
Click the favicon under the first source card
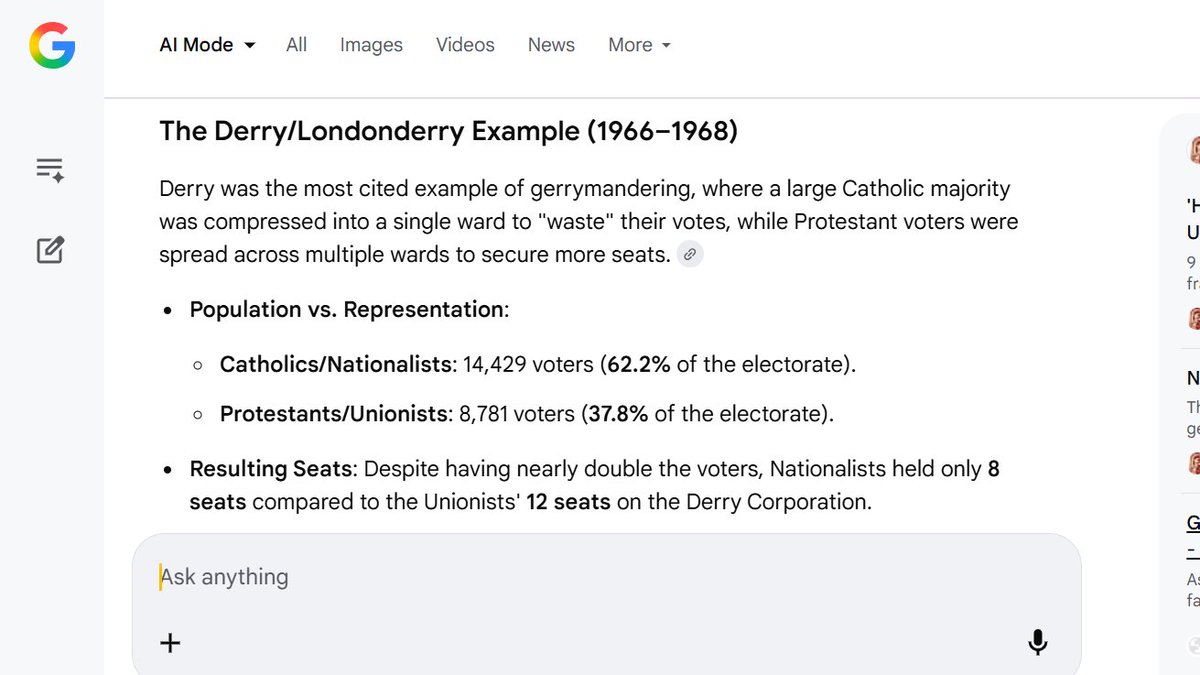[1194, 318]
